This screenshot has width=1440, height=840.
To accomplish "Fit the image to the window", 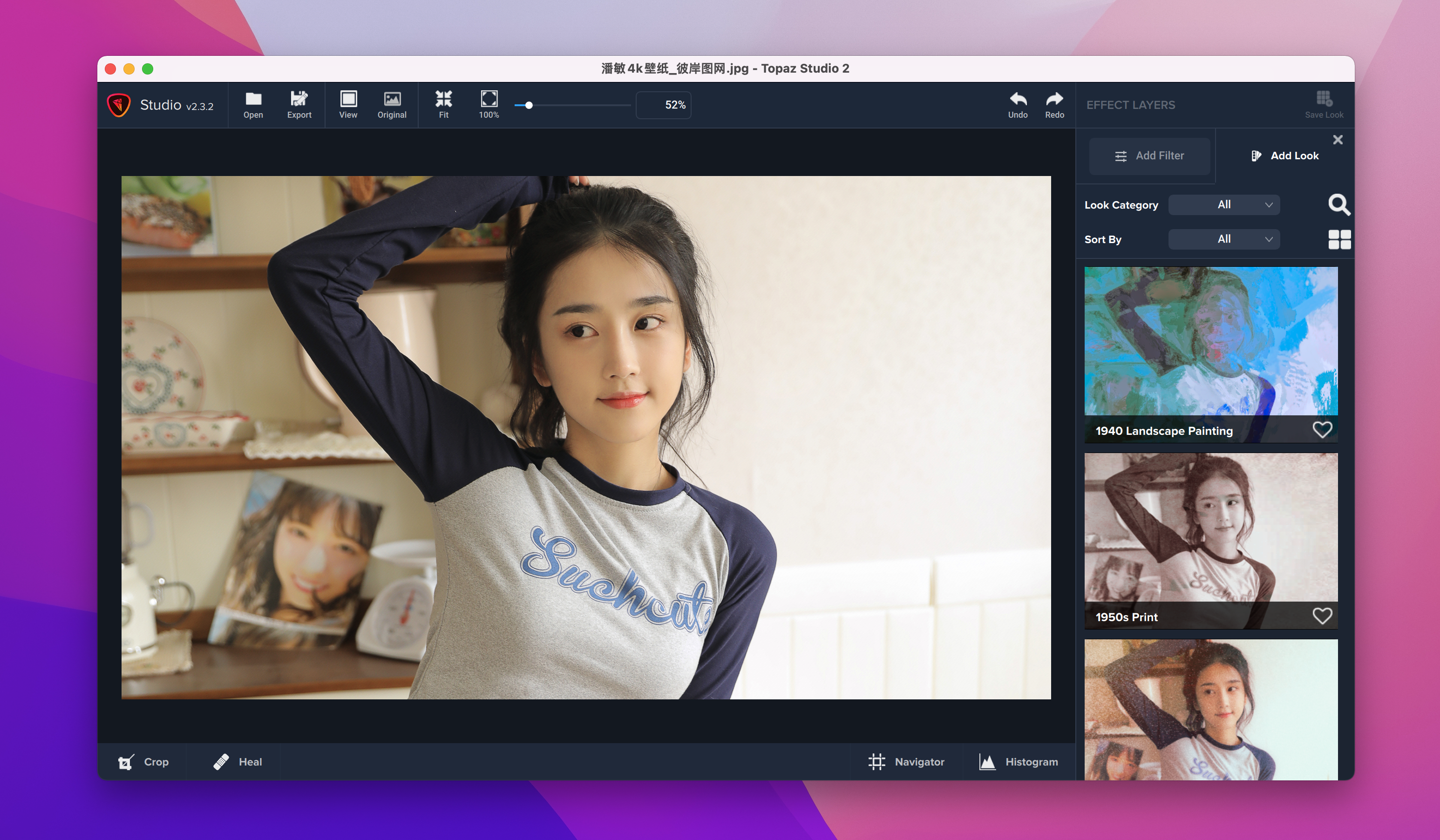I will tap(443, 105).
